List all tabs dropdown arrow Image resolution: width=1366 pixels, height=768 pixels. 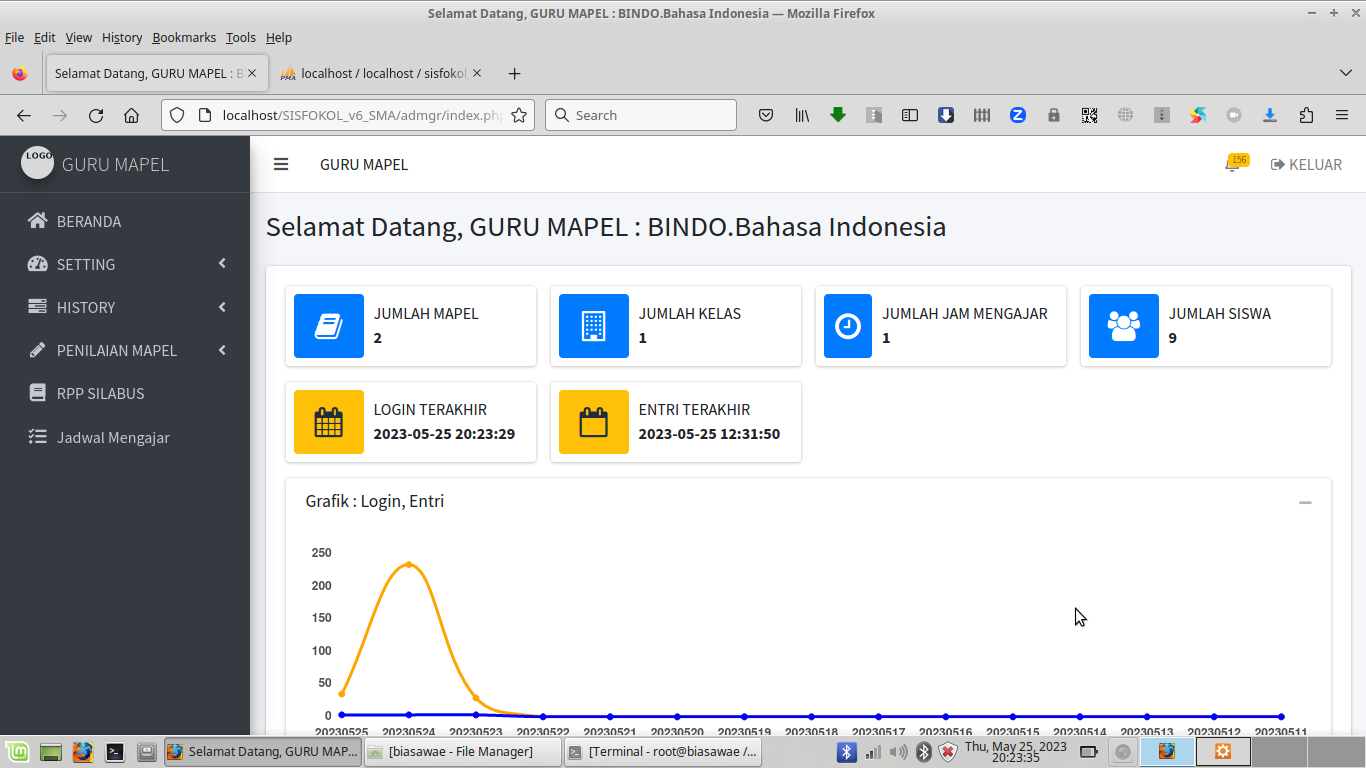tap(1346, 73)
